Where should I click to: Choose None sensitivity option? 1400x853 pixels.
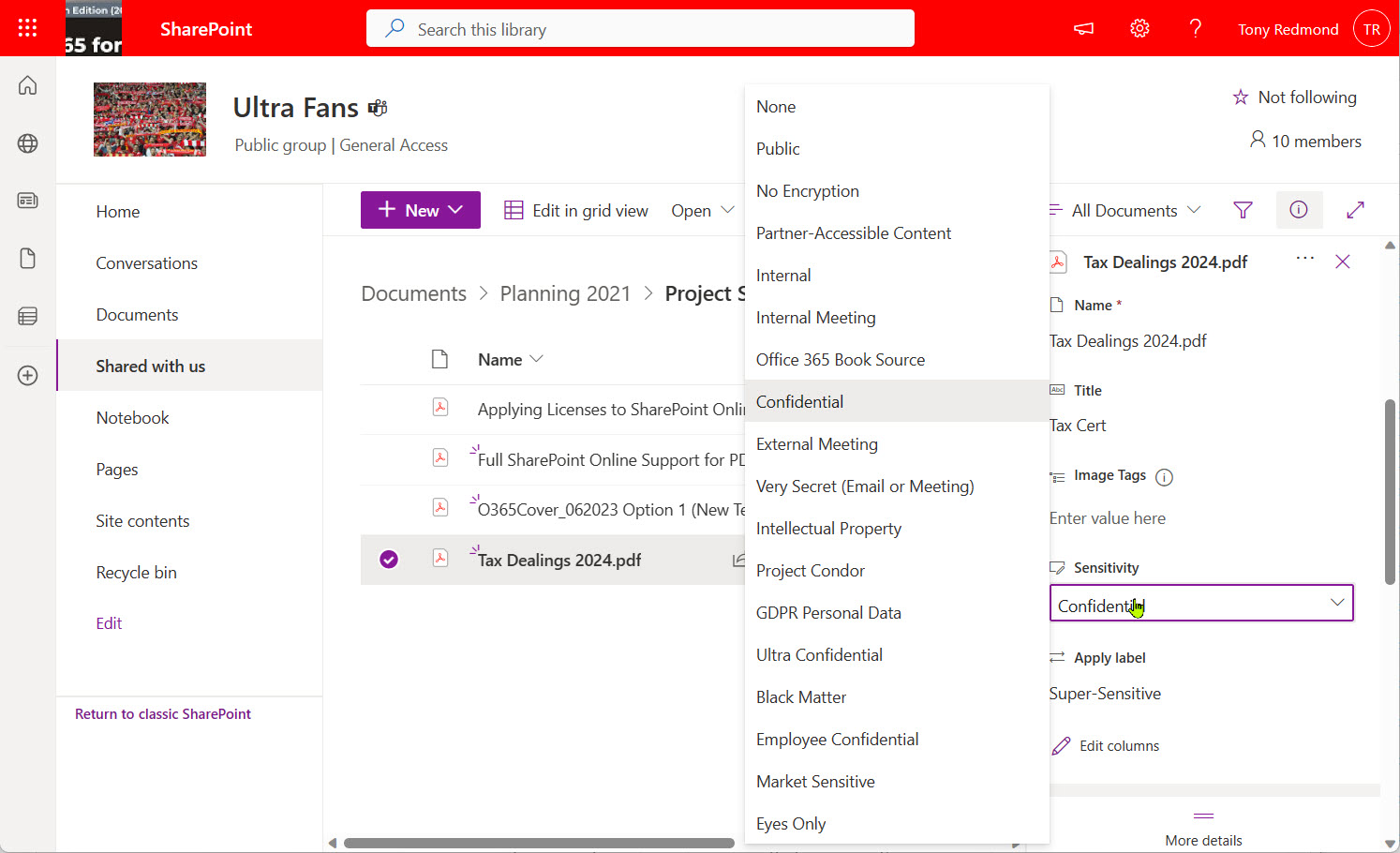coord(897,107)
